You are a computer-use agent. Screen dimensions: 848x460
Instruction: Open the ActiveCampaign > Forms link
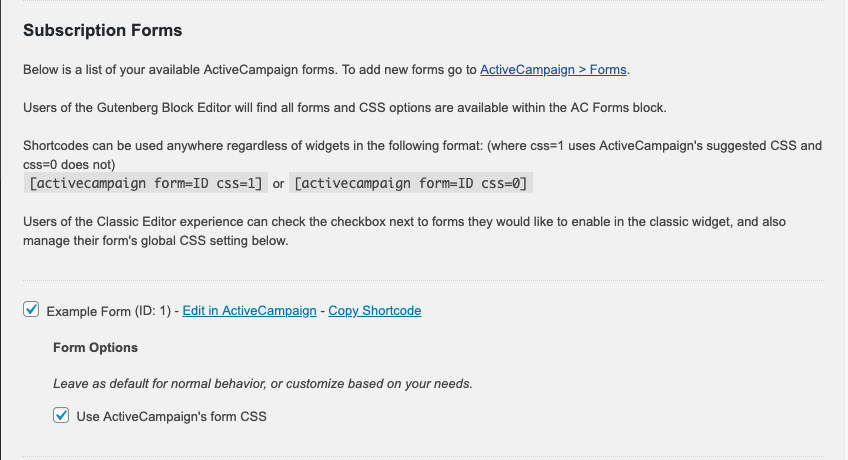pyautogui.click(x=554, y=69)
